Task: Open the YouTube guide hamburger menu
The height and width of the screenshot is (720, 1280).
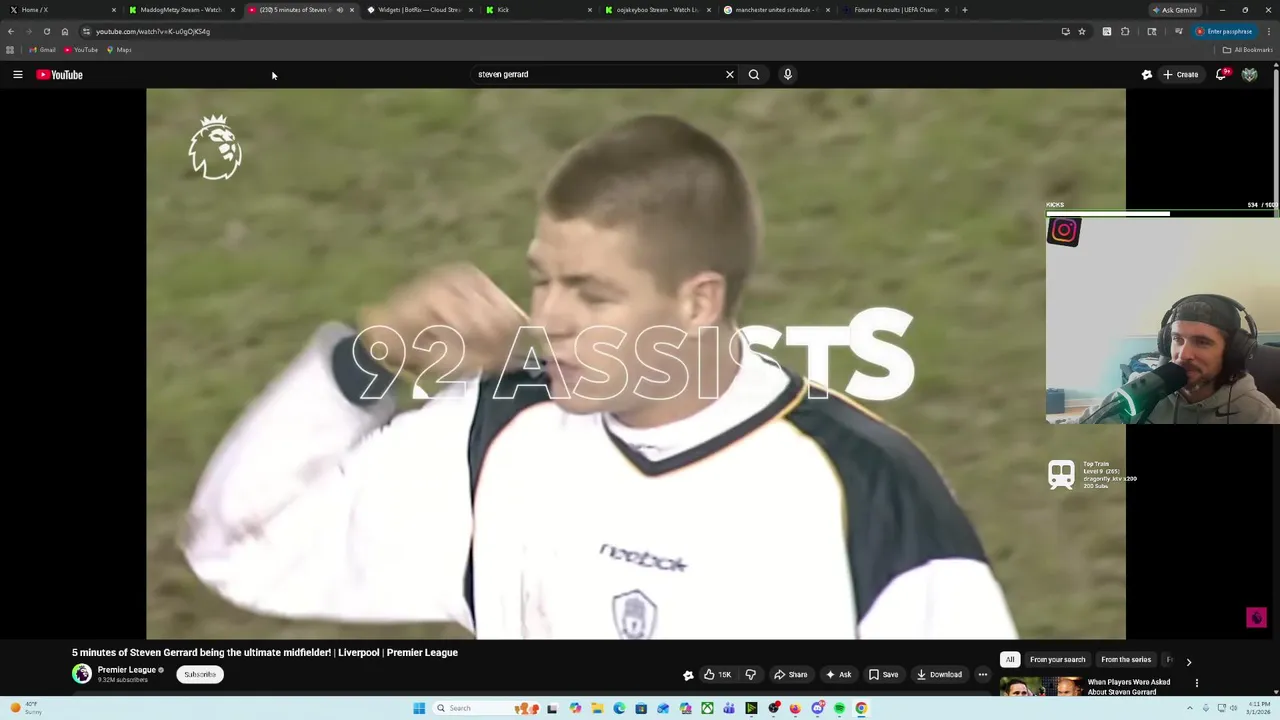Action: pos(17,74)
